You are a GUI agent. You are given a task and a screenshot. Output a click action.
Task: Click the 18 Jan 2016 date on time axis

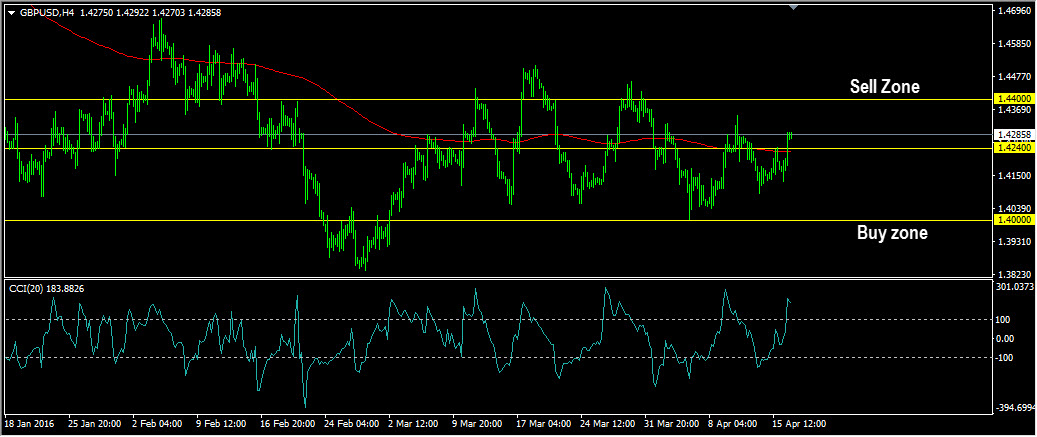[x=31, y=424]
